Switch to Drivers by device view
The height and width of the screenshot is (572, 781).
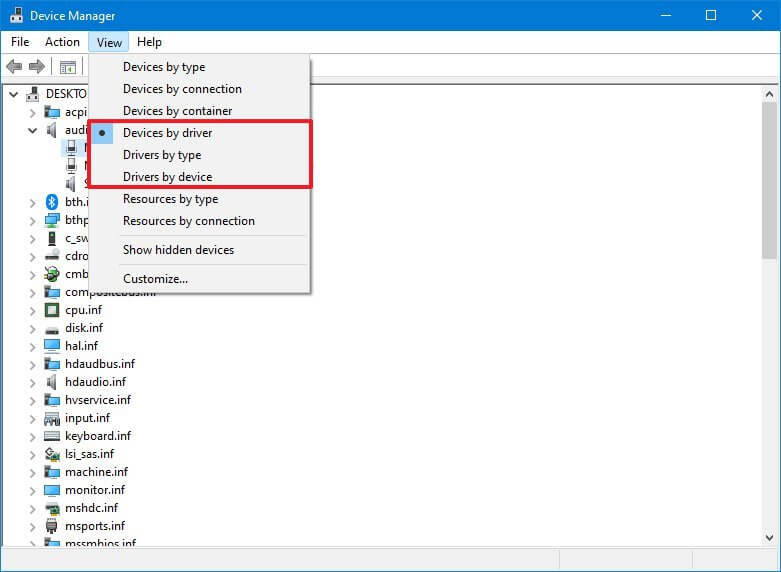click(199, 177)
